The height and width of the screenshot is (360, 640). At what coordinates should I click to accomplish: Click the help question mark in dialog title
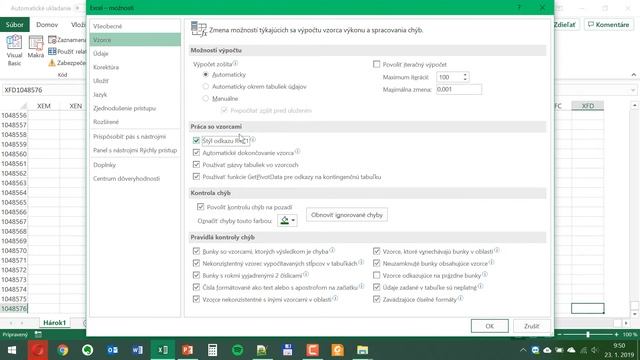(x=519, y=7)
